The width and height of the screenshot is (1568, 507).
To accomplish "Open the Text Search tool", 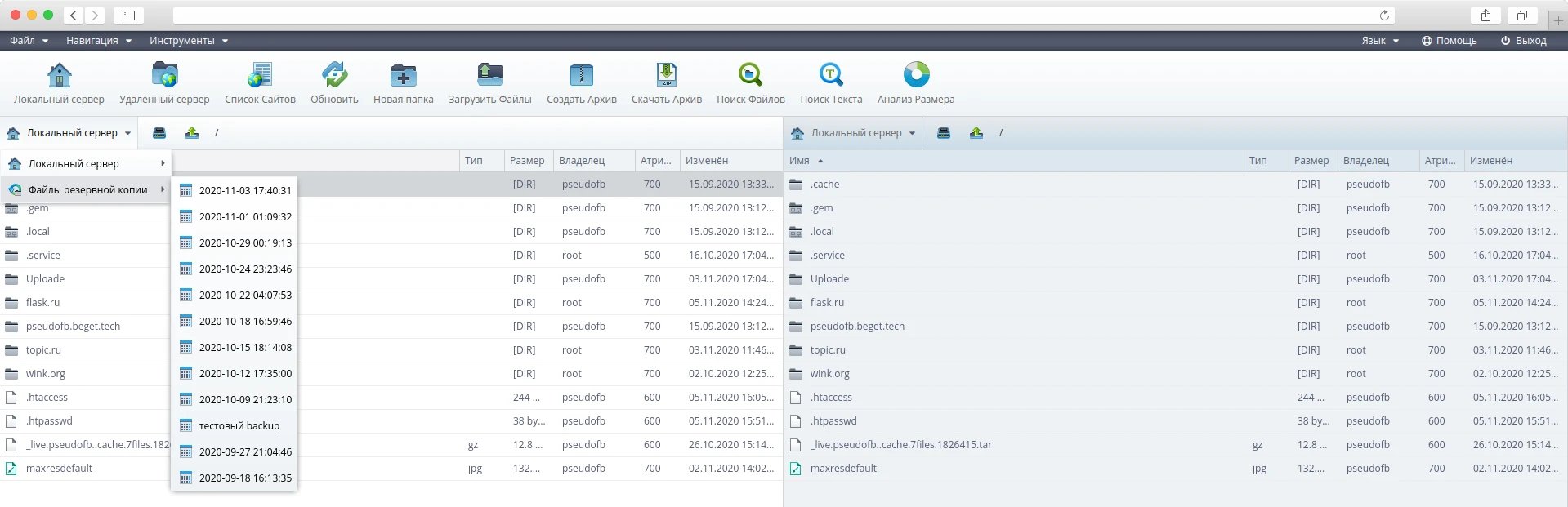I will pos(831,76).
